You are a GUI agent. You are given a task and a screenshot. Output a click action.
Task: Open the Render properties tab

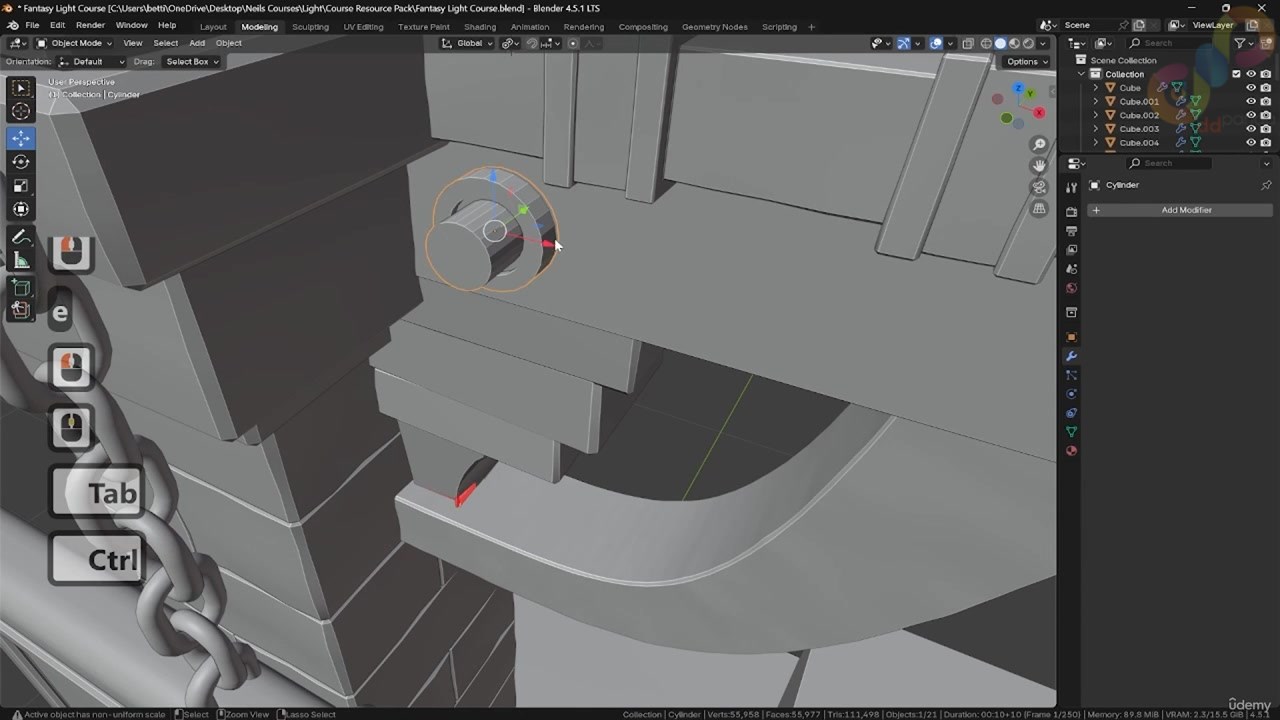pos(1071,212)
